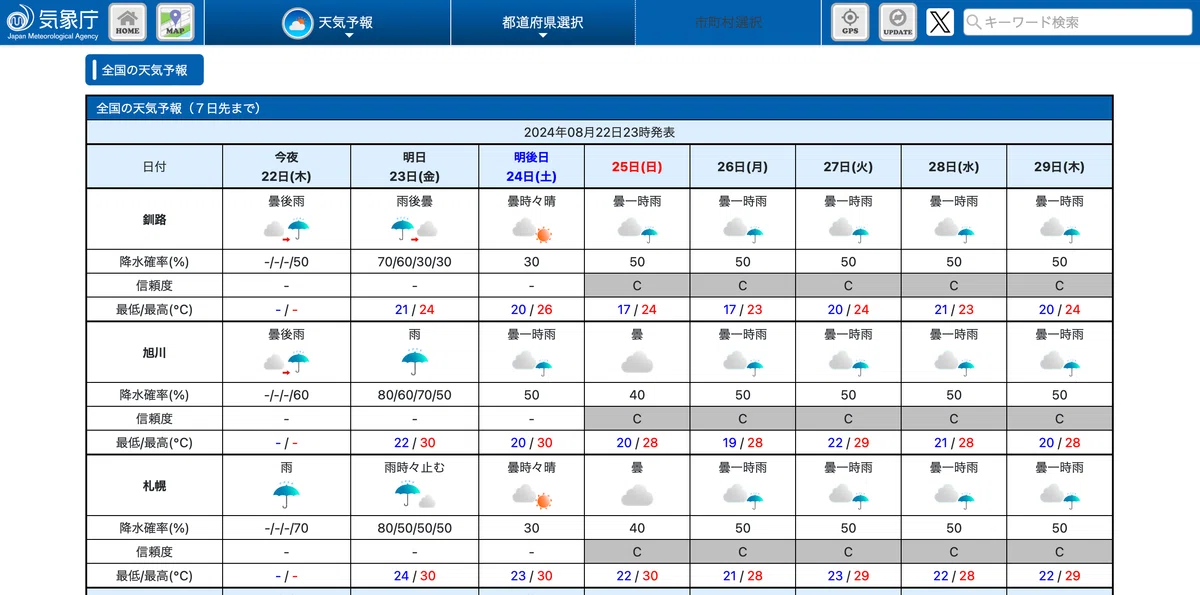Click the 日付 header cell

coord(154,167)
